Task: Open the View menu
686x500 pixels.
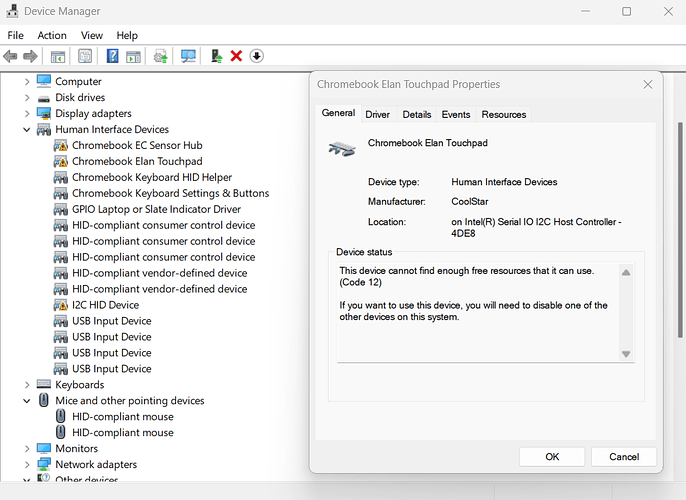Action: coord(92,35)
